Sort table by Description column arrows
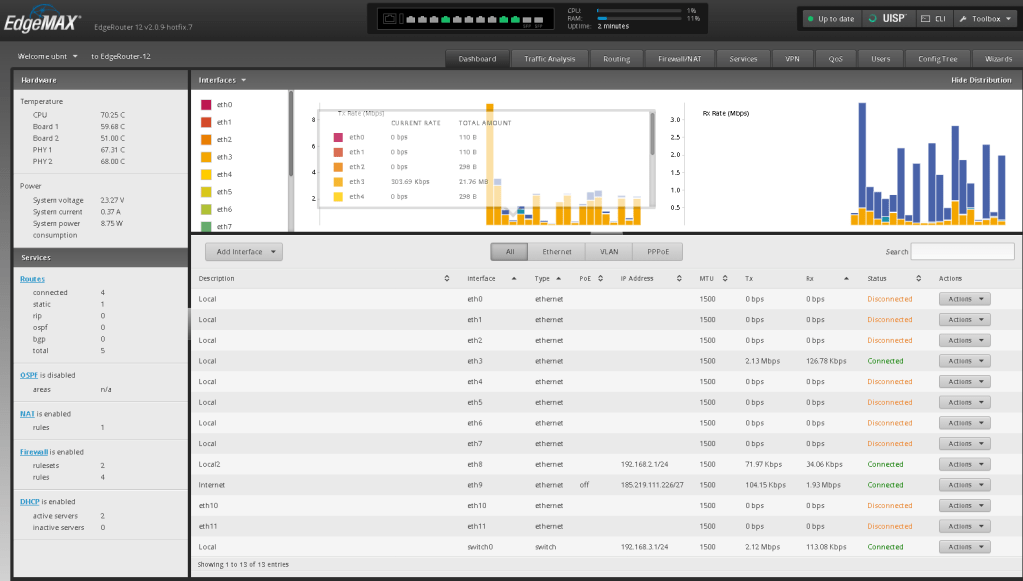1023x581 pixels. 447,278
